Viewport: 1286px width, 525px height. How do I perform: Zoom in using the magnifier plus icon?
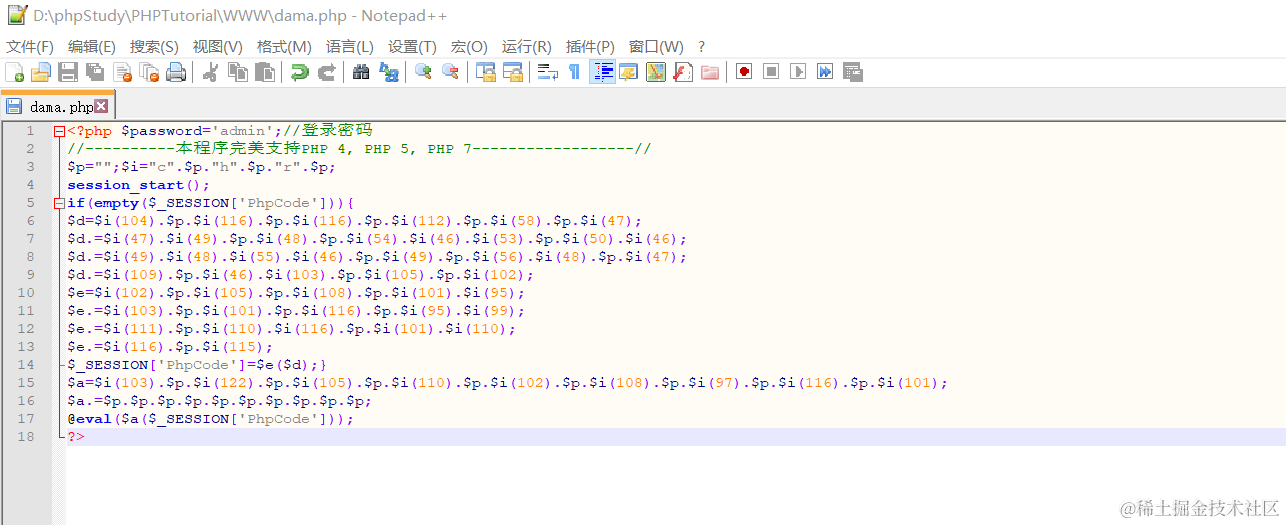423,72
